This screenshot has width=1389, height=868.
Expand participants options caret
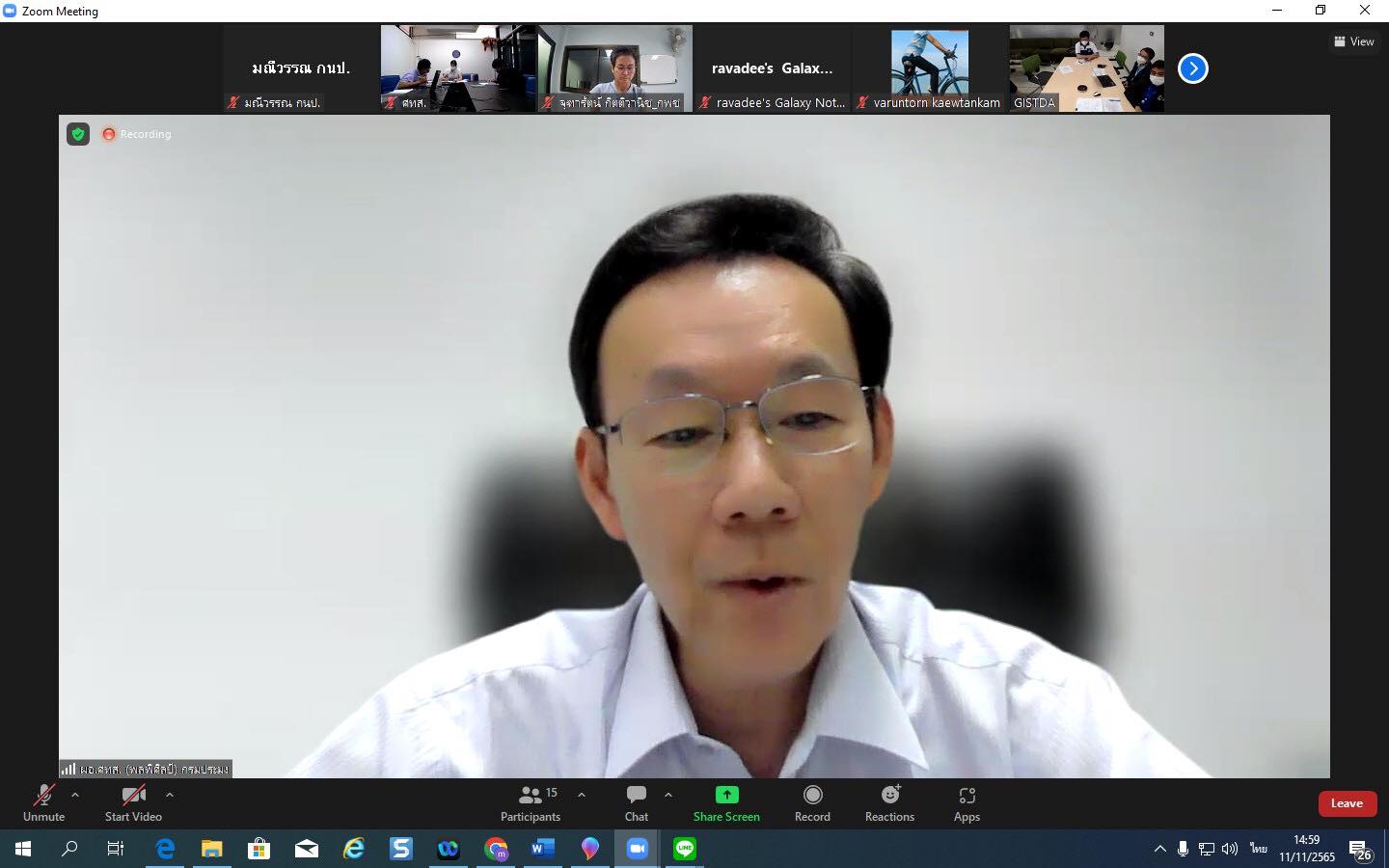click(582, 795)
